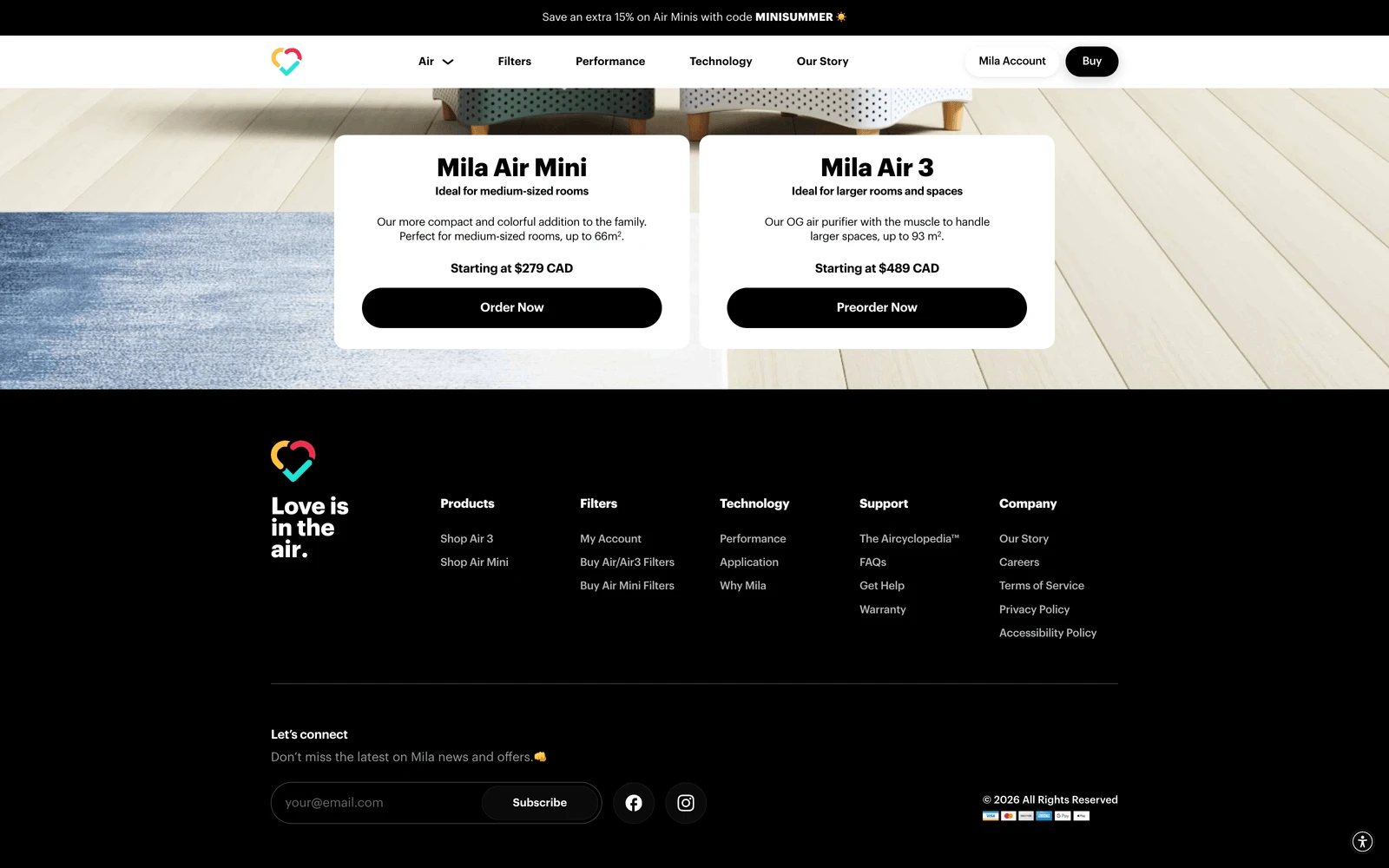
Task: Open the Why Mila footer link
Action: pos(743,586)
